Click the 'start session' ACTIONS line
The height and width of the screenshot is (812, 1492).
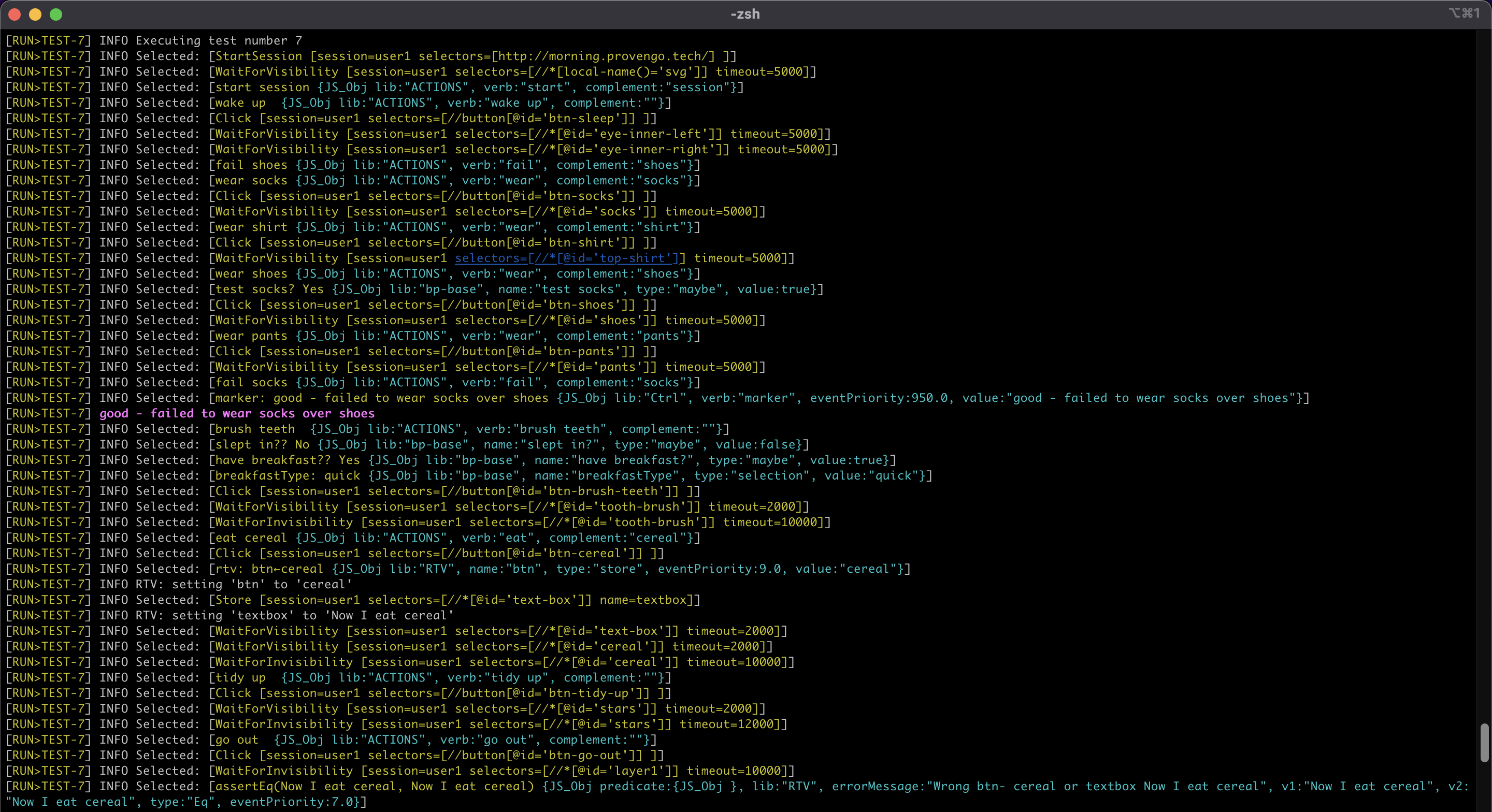(375, 88)
